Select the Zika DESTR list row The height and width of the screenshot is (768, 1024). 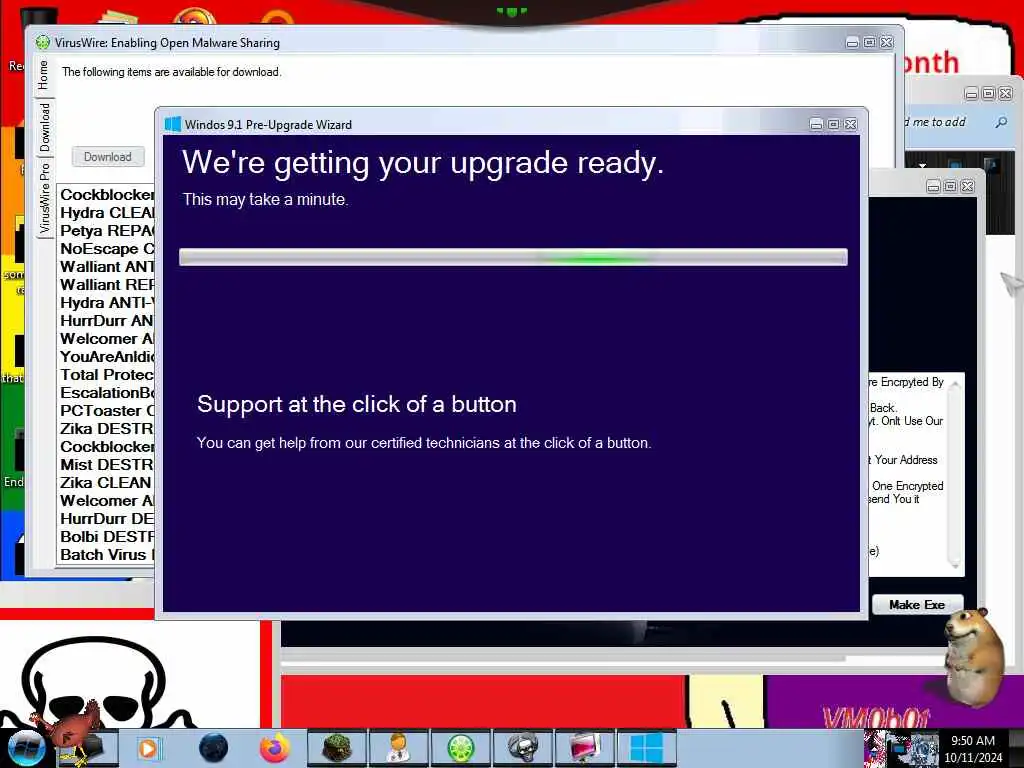[x=107, y=428]
